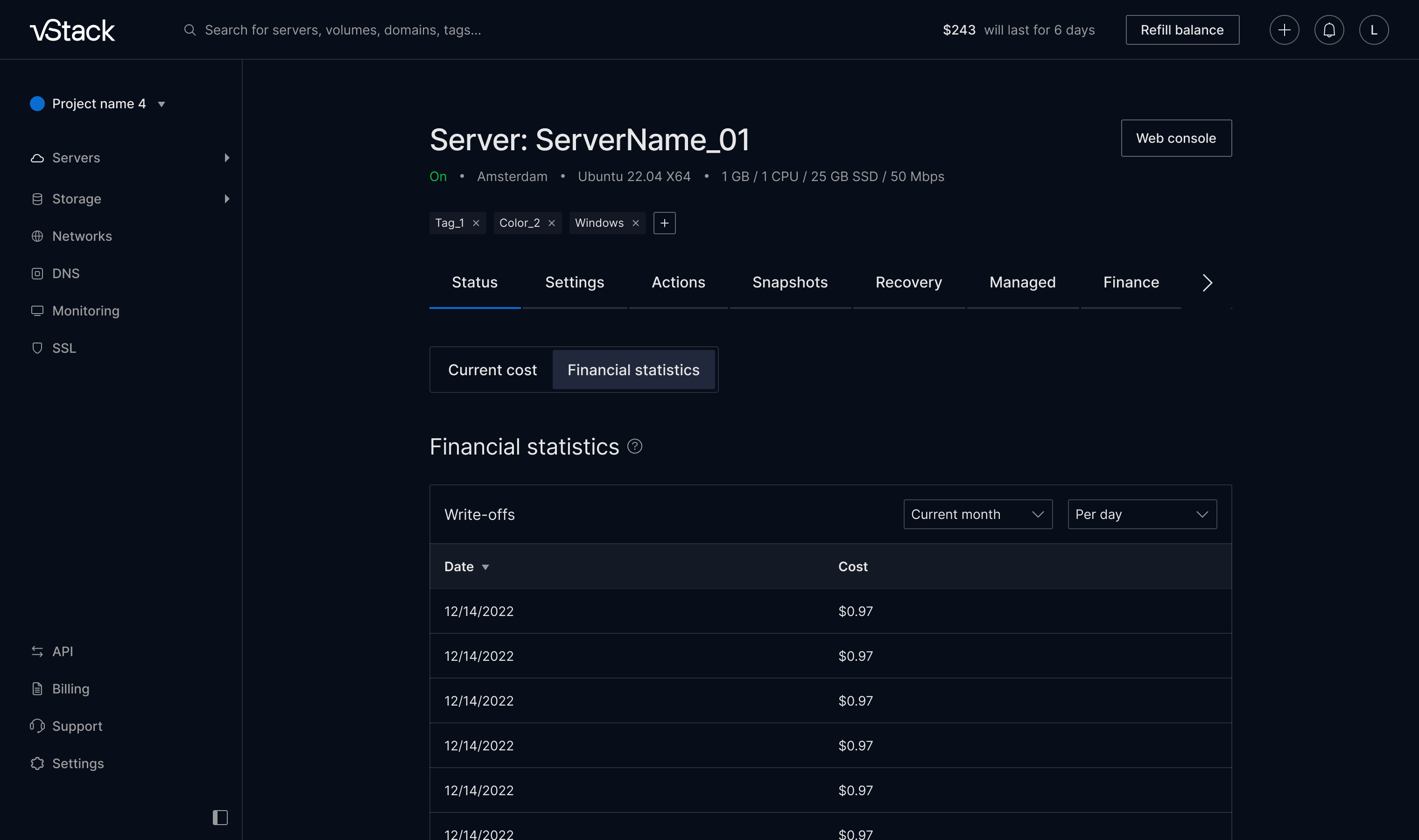Image resolution: width=1419 pixels, height=840 pixels.
Task: Open the Recovery tab
Action: tap(908, 282)
